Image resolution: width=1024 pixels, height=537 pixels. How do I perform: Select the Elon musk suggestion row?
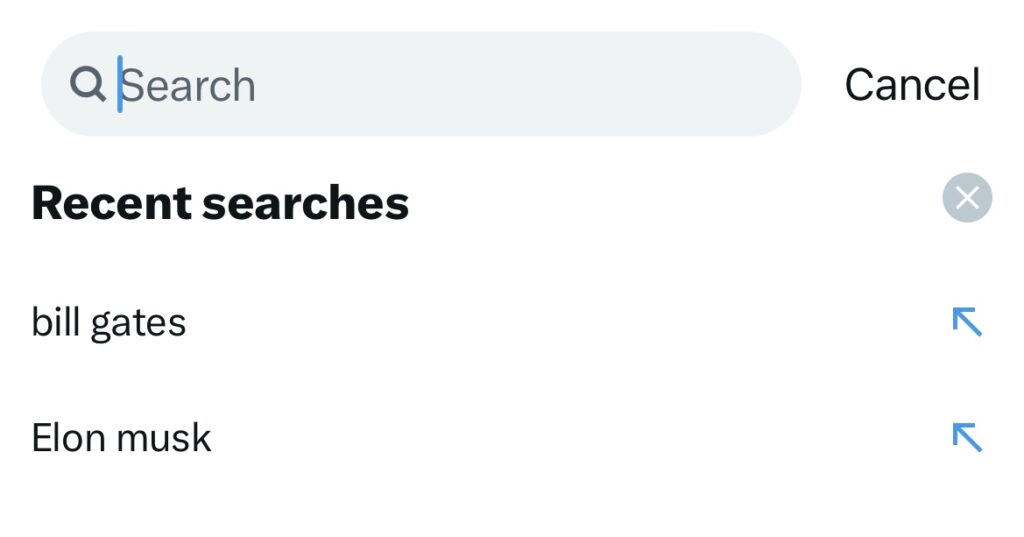pyautogui.click(x=512, y=438)
